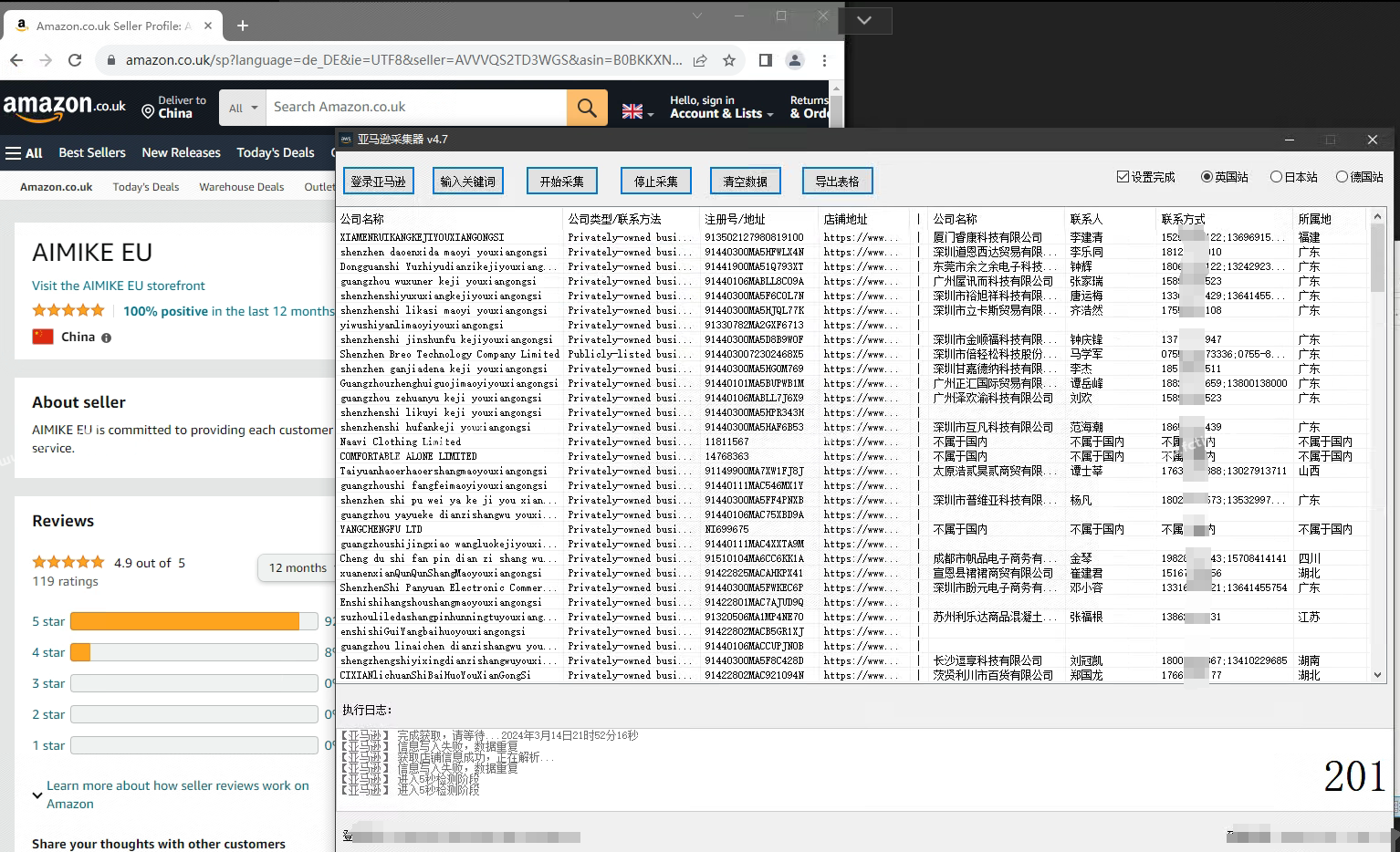Click 公司类型/联系方法 column header
The height and width of the screenshot is (852, 1400).
[632, 219]
